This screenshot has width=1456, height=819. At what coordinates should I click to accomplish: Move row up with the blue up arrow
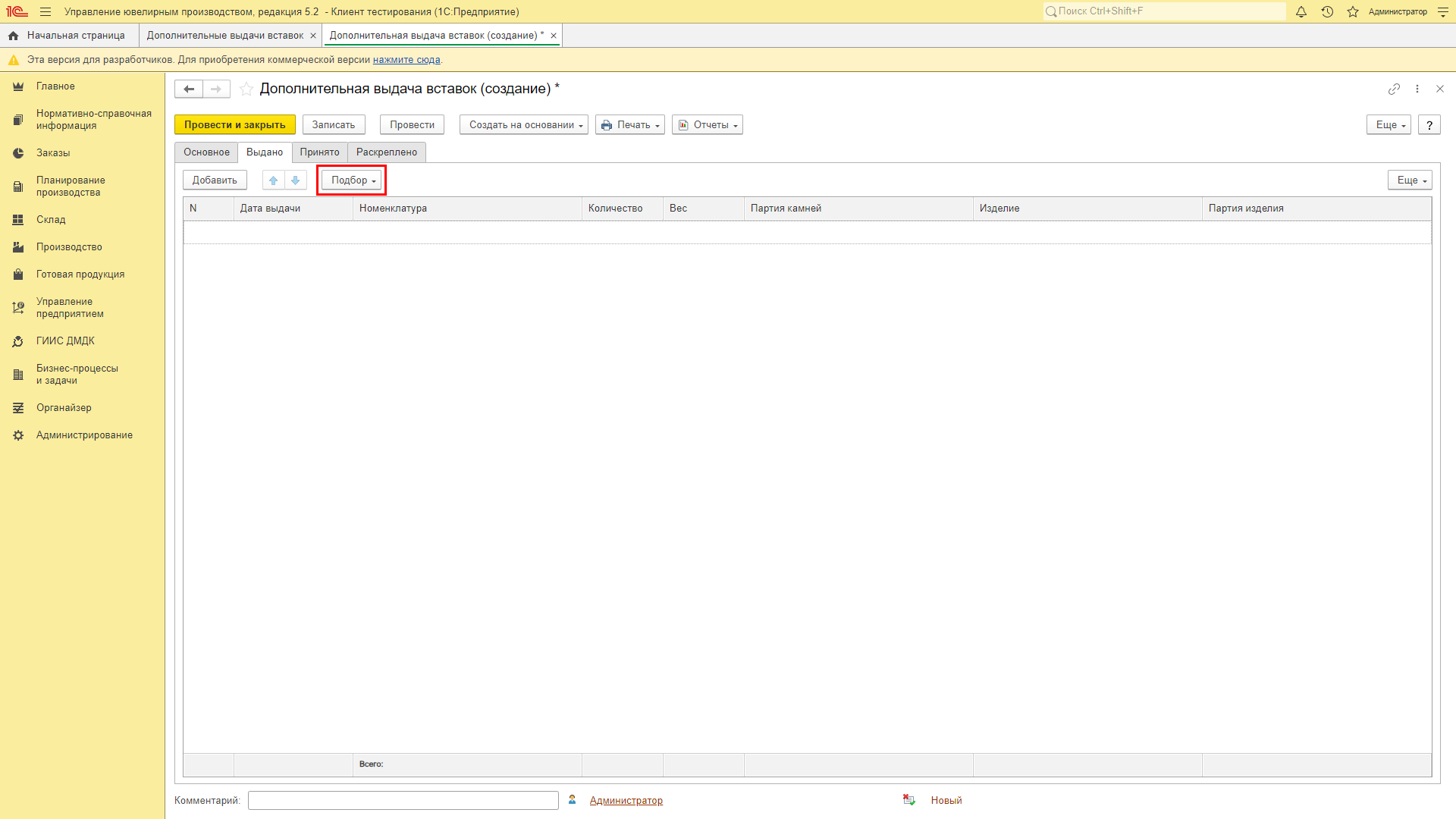click(274, 180)
